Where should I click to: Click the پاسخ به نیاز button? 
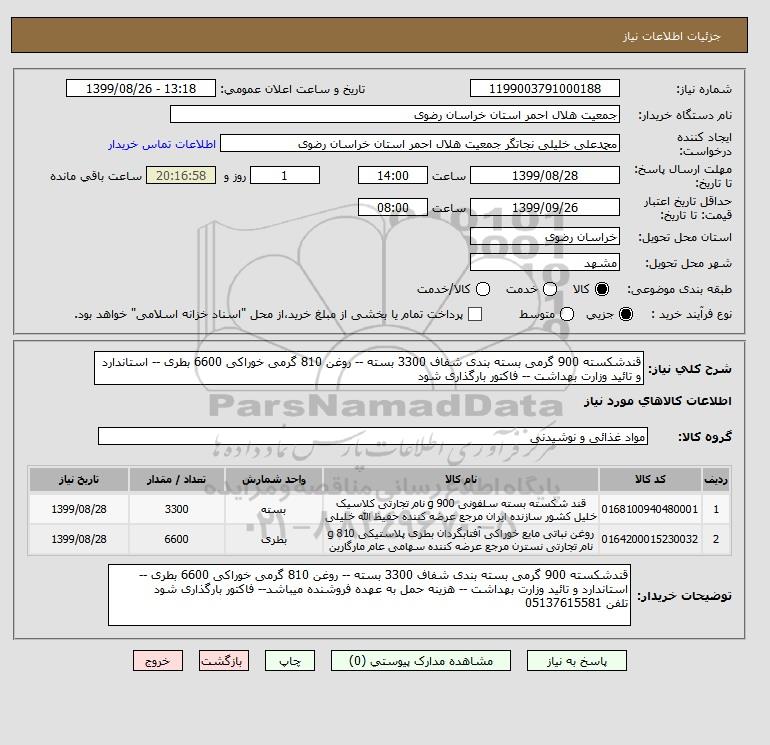click(x=577, y=661)
